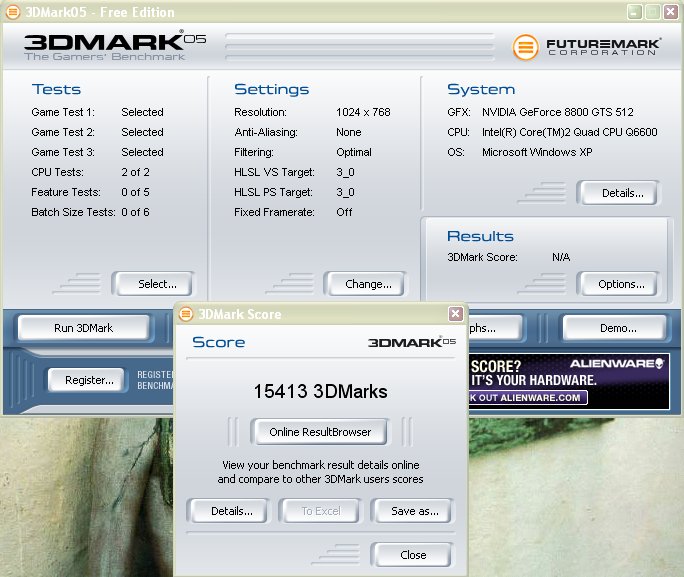Screen dimensions: 684x577
Task: Click the System section heading
Action: [x=481, y=89]
